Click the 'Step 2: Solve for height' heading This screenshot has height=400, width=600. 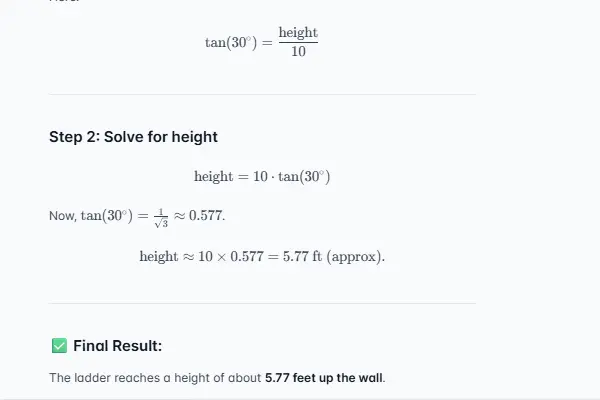coord(133,137)
